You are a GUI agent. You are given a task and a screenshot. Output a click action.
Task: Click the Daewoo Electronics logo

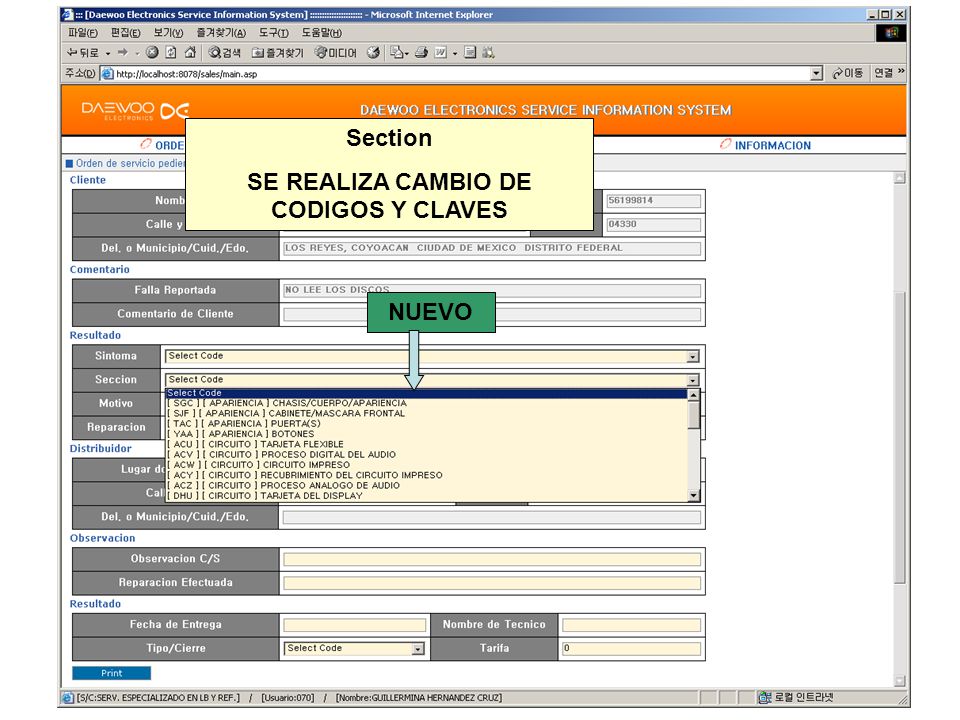pyautogui.click(x=135, y=110)
